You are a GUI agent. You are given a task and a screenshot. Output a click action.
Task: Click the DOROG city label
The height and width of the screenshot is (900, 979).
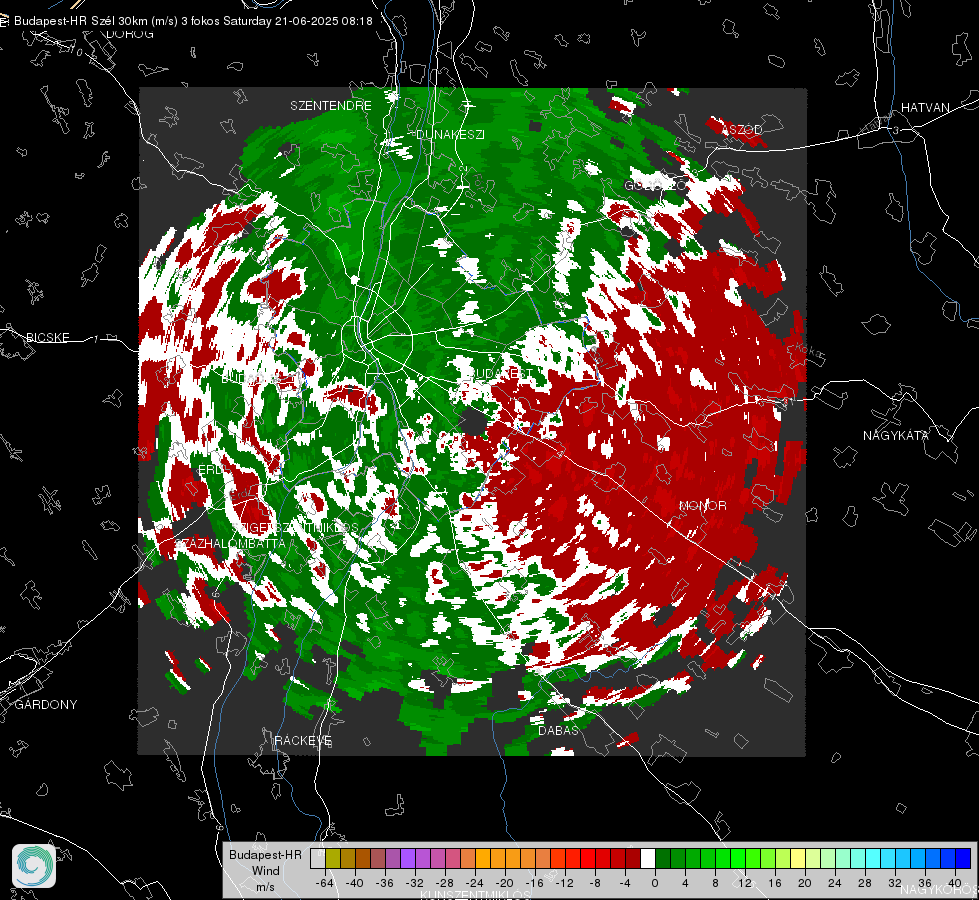click(x=130, y=34)
